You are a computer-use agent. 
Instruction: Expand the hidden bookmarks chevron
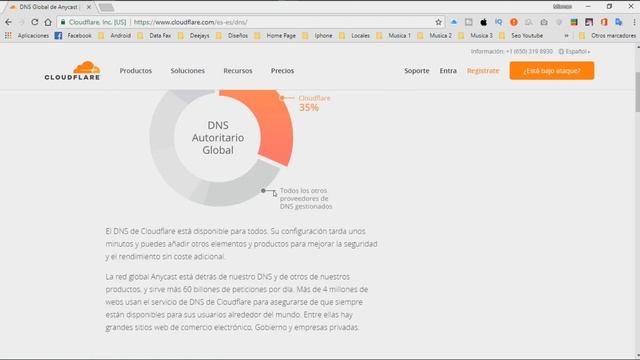click(566, 36)
